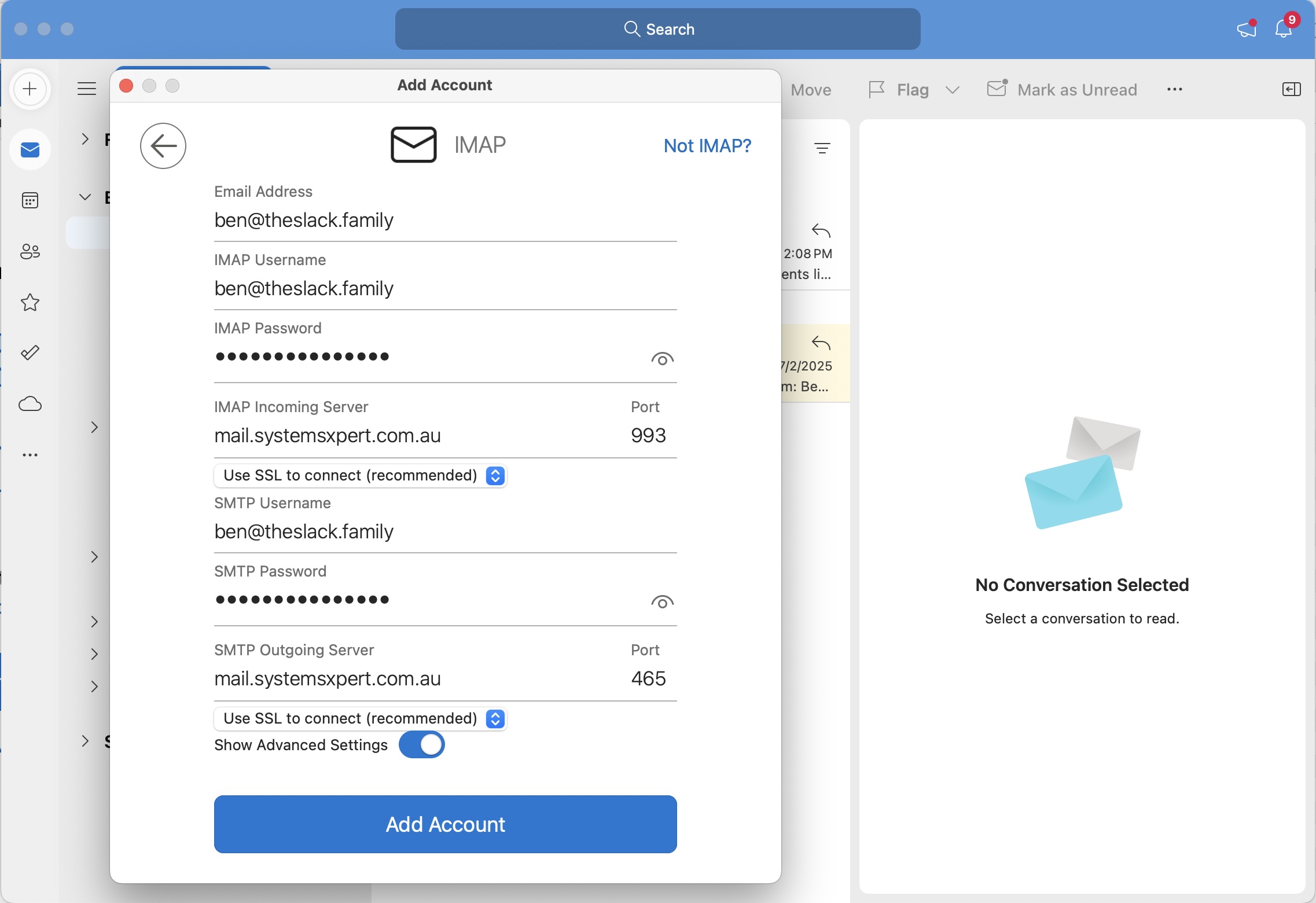This screenshot has width=1316, height=903.
Task: Open the Mail view in sidebar
Action: (30, 150)
